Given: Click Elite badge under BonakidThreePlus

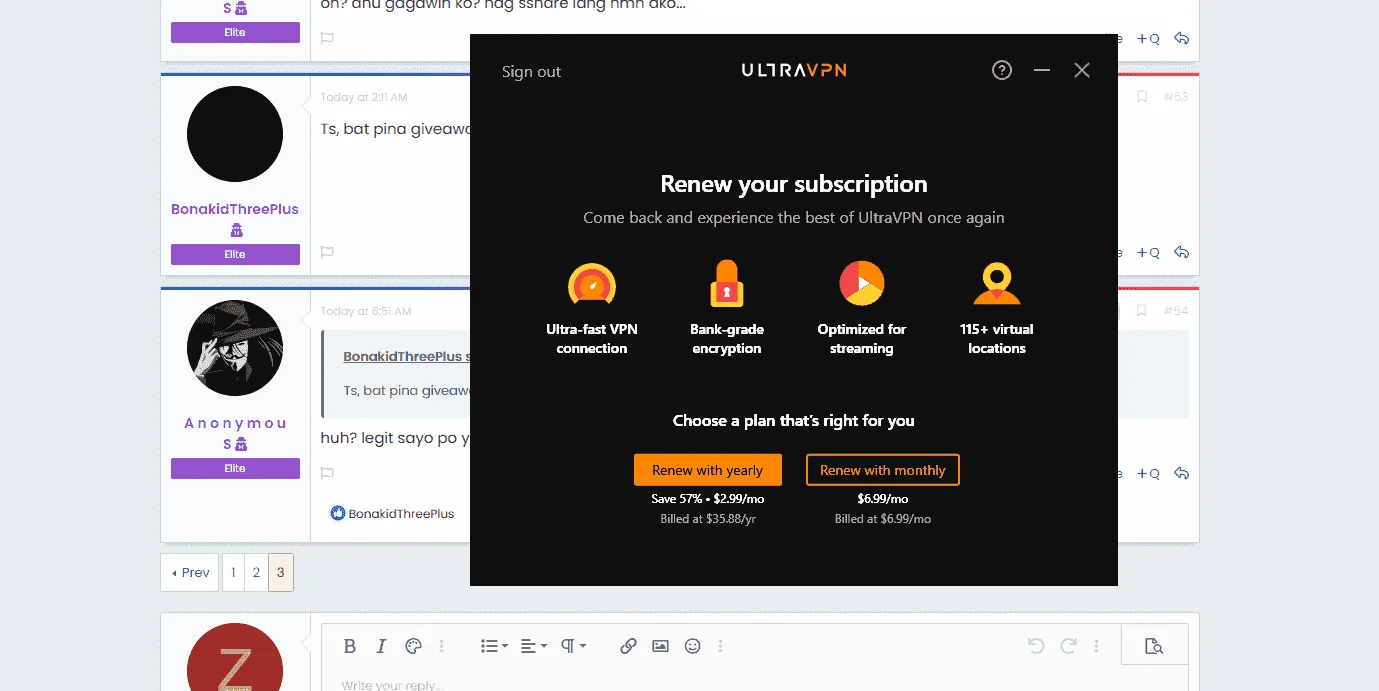Looking at the screenshot, I should coord(235,254).
